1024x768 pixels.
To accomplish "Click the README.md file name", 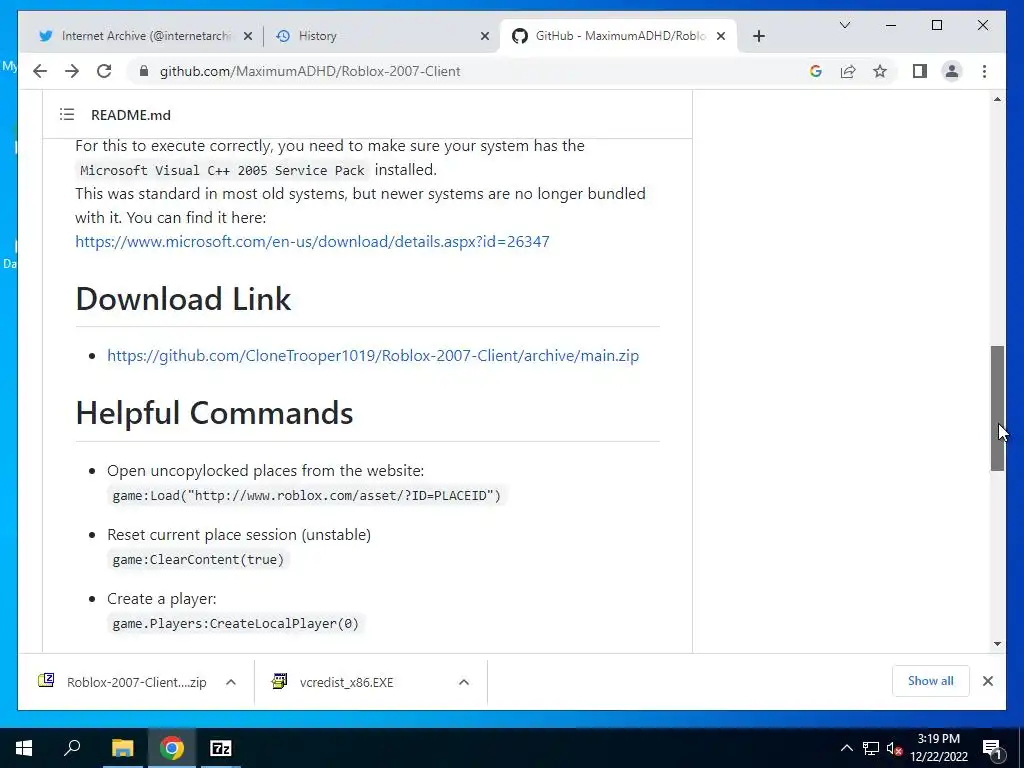I will point(131,115).
